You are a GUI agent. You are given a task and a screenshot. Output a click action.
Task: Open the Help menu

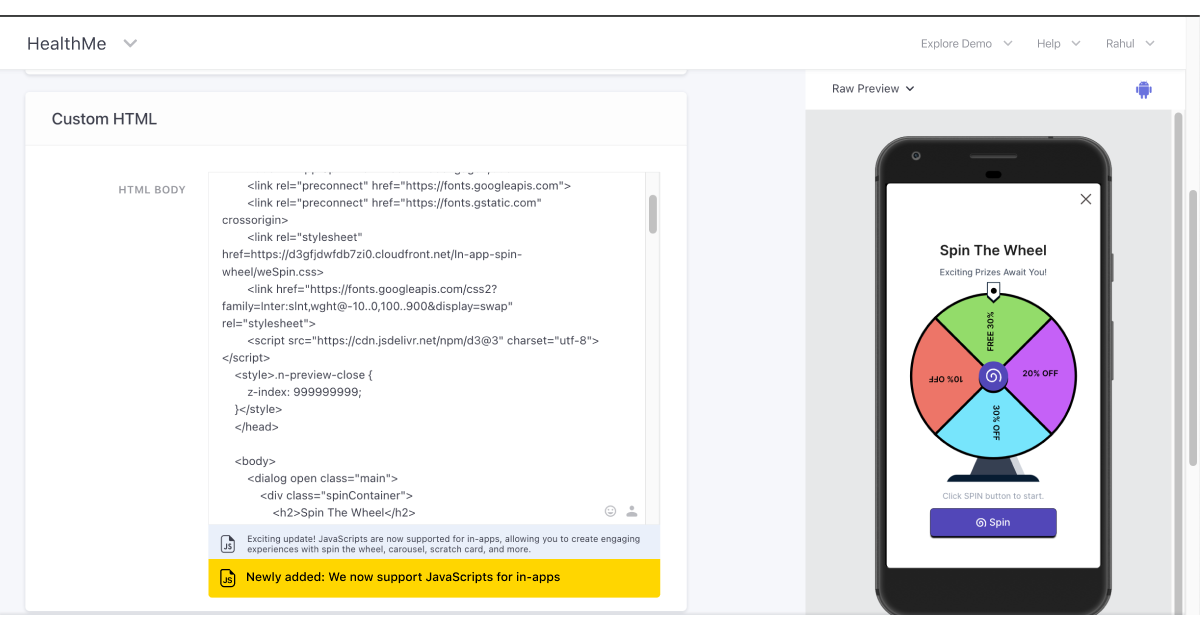tap(1056, 43)
